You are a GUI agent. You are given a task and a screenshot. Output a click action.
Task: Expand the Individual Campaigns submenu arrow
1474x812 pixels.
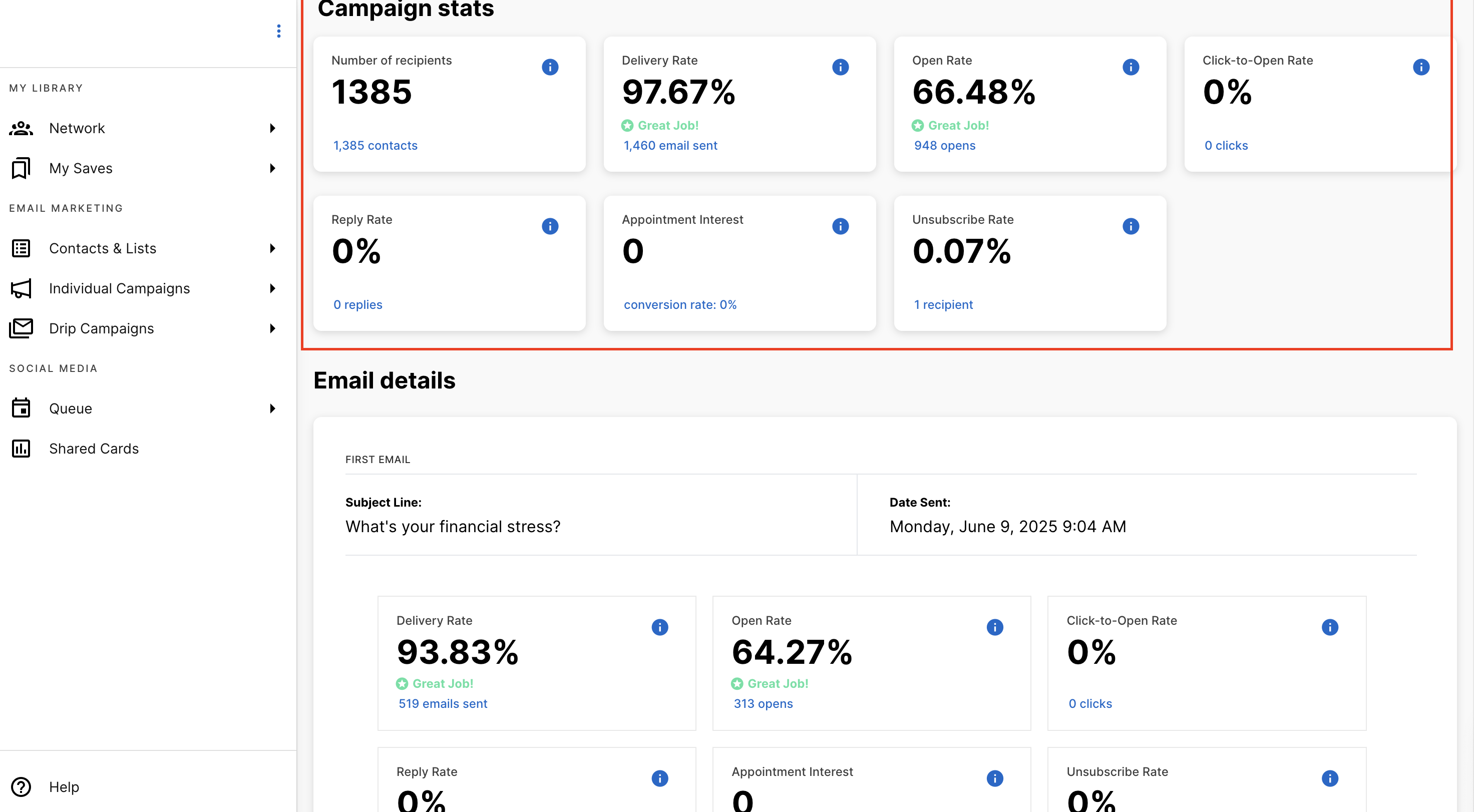pyautogui.click(x=273, y=288)
